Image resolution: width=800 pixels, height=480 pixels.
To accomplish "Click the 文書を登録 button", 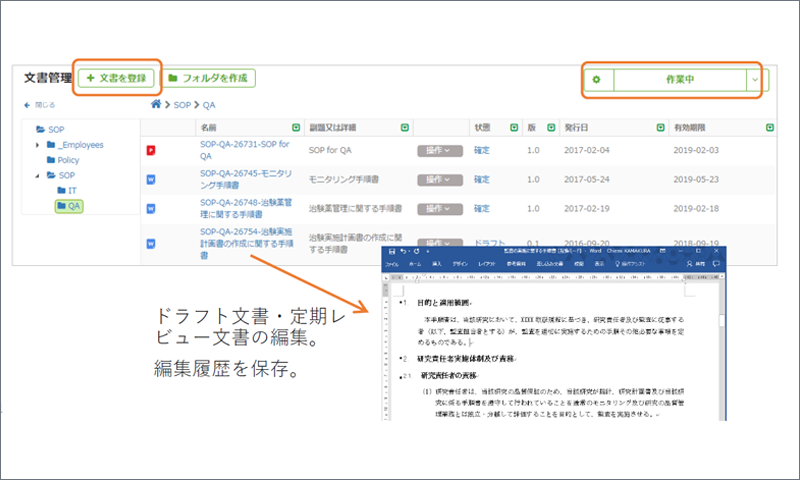I will coord(116,78).
